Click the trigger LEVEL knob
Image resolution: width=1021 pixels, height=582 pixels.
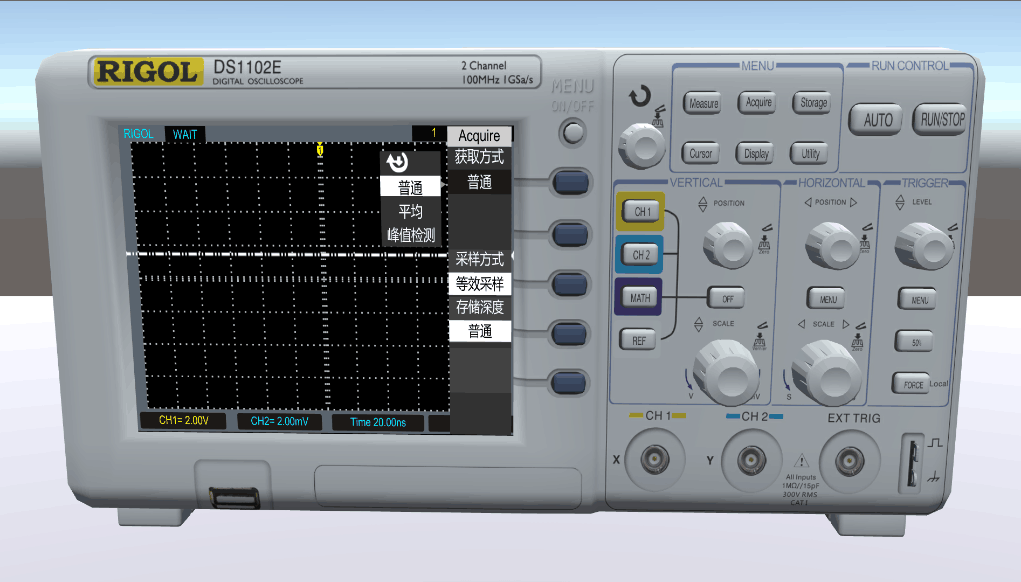click(x=918, y=241)
